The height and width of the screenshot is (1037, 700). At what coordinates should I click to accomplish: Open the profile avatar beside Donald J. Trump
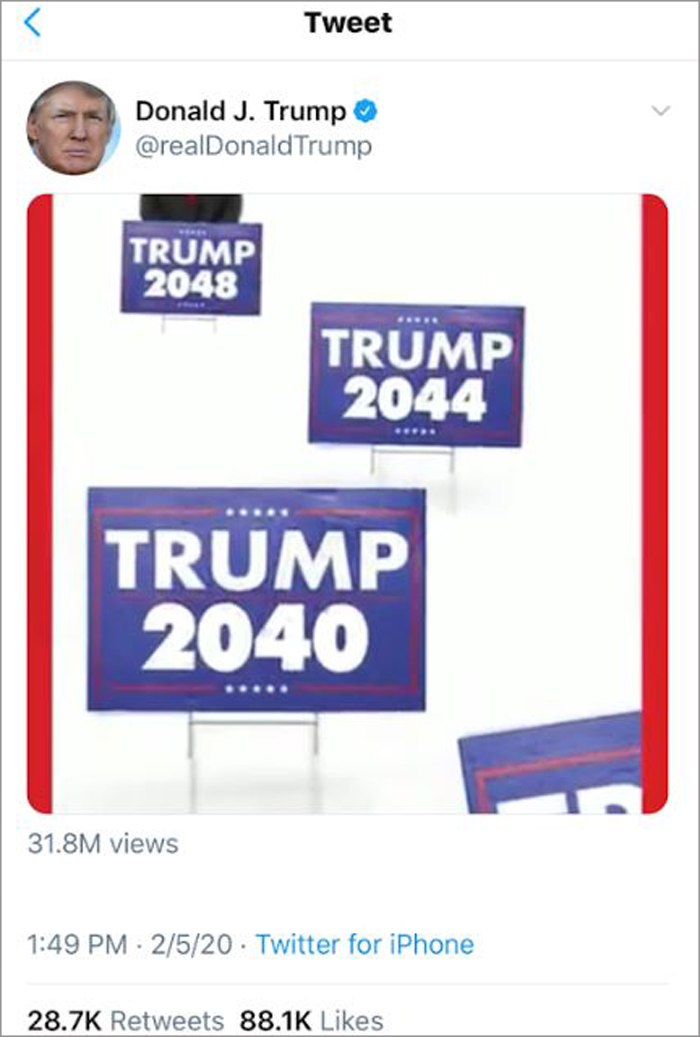(x=73, y=128)
